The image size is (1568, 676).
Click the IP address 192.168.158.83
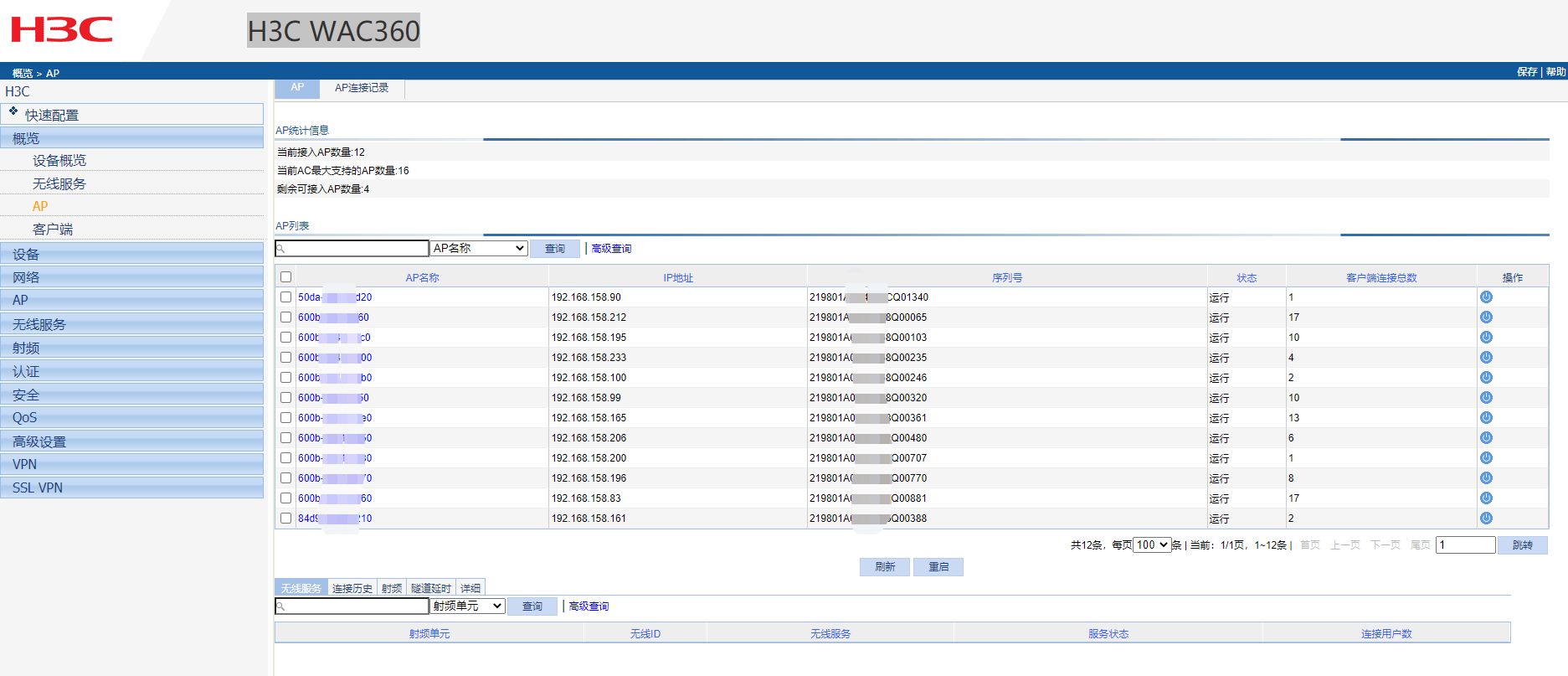point(586,498)
